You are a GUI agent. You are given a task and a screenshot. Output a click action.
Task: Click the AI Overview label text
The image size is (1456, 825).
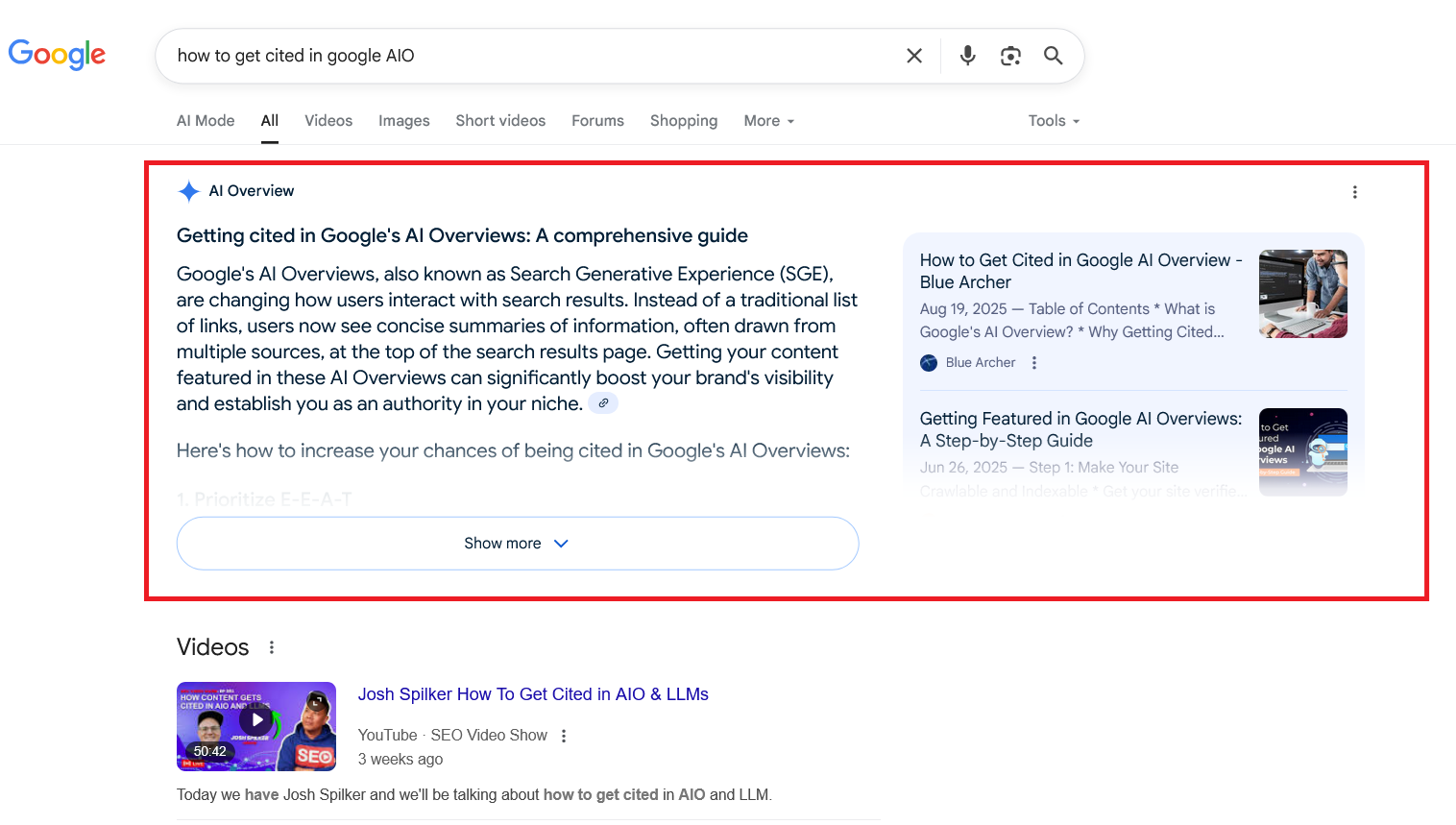252,191
